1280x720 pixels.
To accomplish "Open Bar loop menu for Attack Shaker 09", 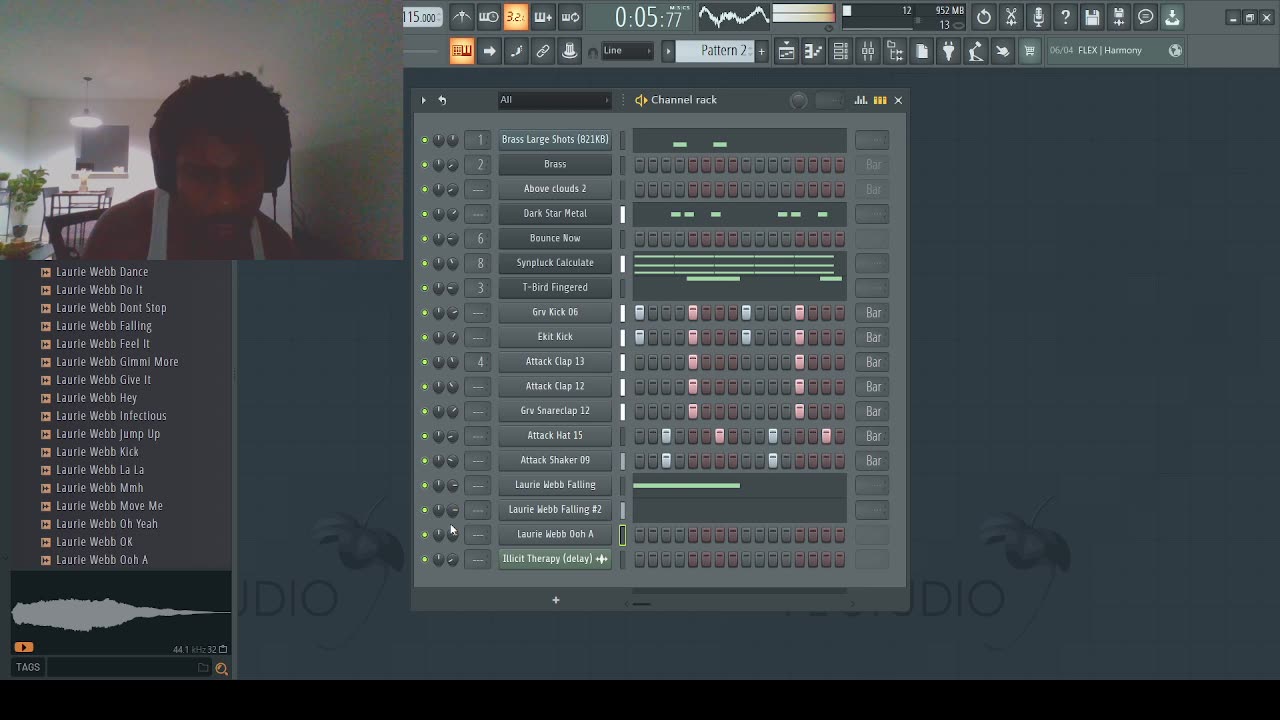I will (x=873, y=460).
